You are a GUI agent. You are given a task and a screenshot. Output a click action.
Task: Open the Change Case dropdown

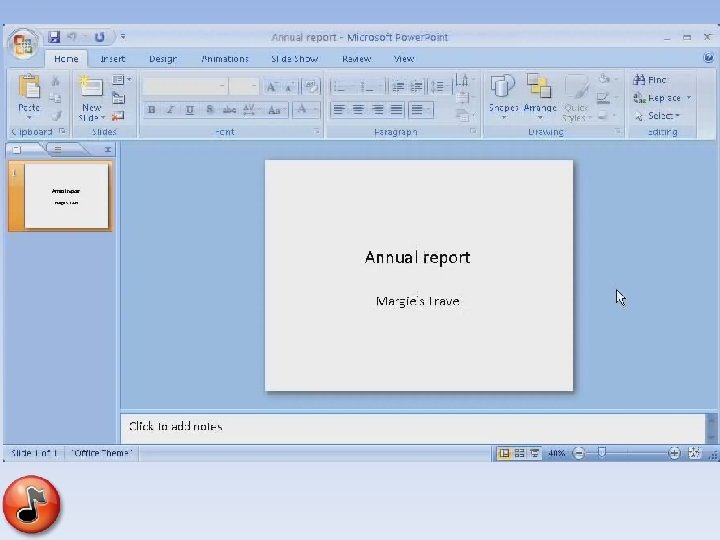click(x=276, y=110)
